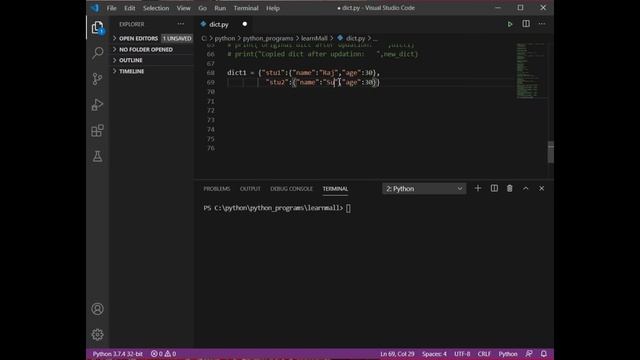
Task: Click python folder in breadcrumb
Action: point(225,38)
